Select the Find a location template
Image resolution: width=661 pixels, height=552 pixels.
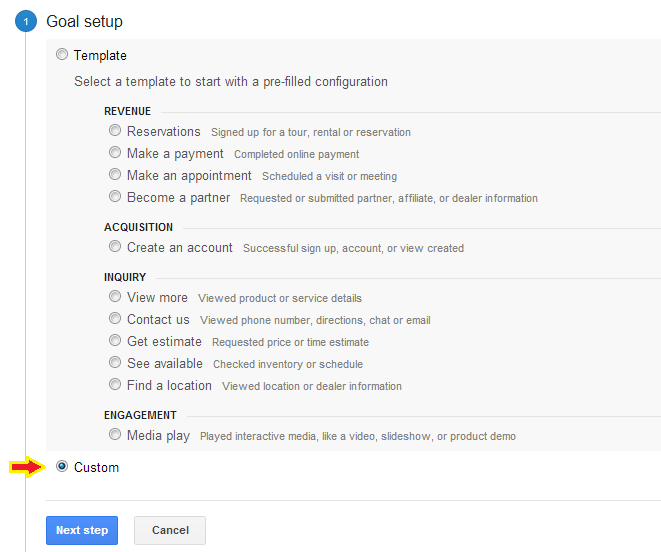[115, 384]
